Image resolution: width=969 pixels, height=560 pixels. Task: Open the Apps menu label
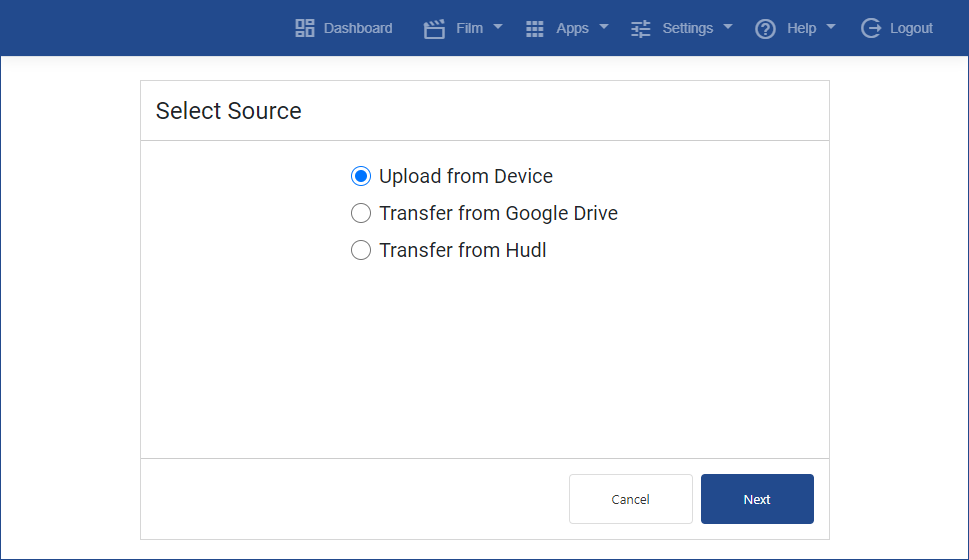pyautogui.click(x=572, y=28)
